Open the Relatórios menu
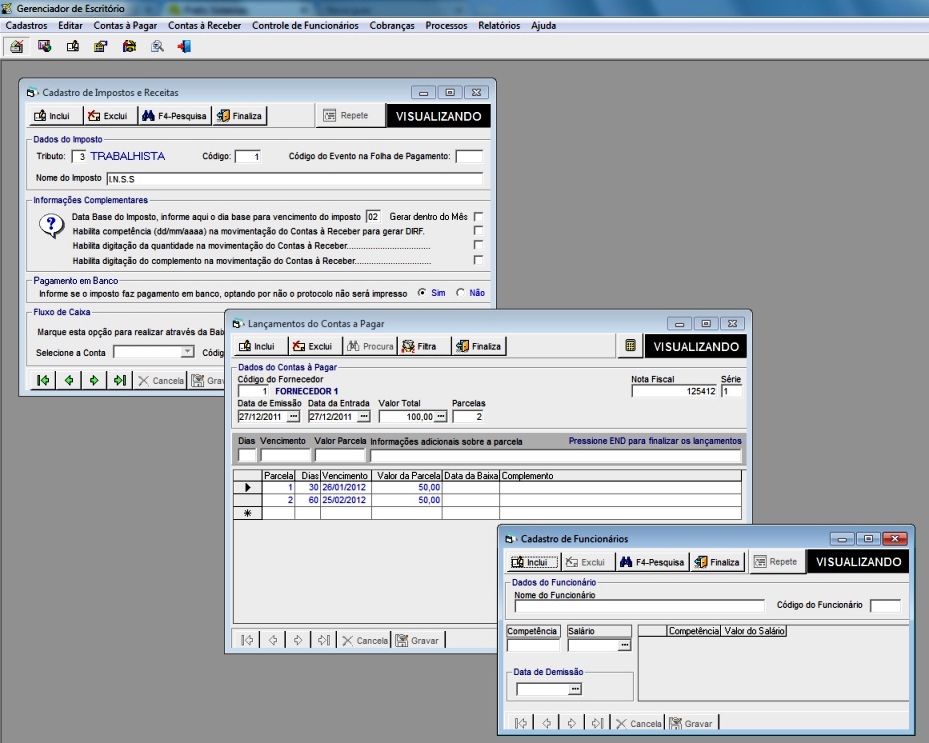The height and width of the screenshot is (743, 929). click(x=499, y=26)
